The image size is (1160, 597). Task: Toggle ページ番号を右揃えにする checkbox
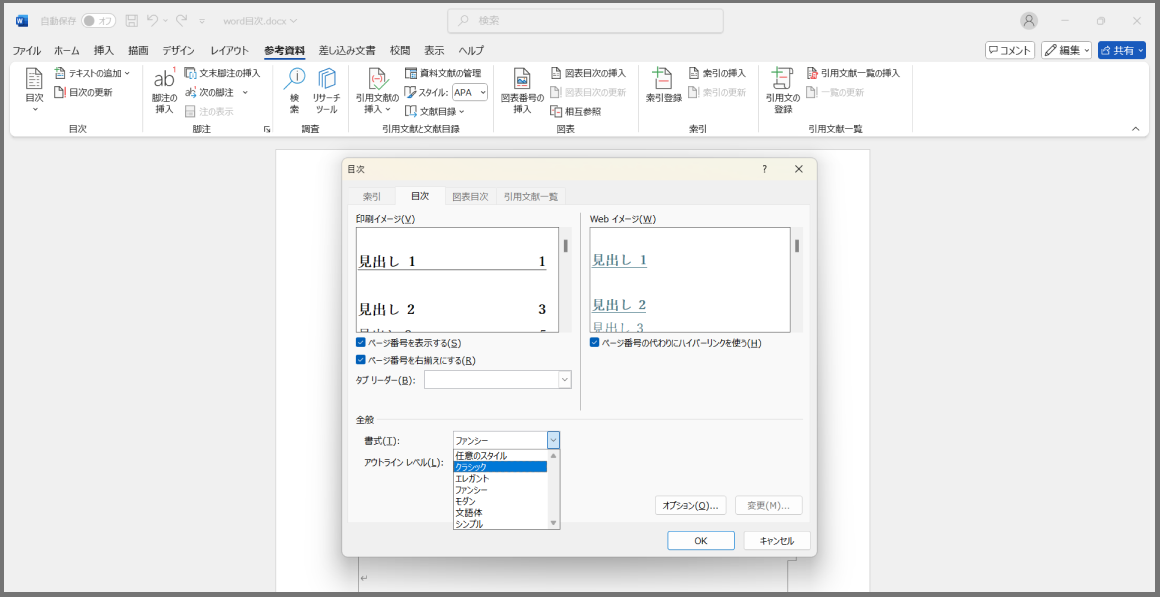361,360
